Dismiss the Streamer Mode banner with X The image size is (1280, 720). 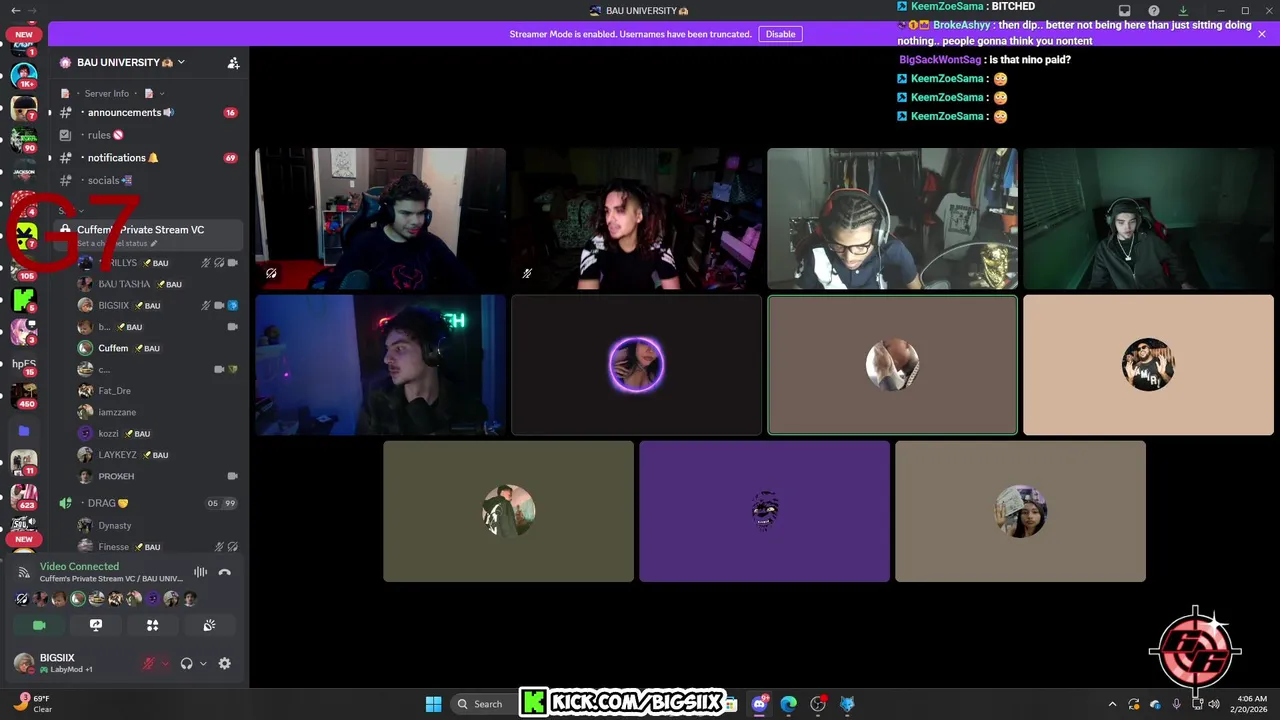click(x=1261, y=34)
